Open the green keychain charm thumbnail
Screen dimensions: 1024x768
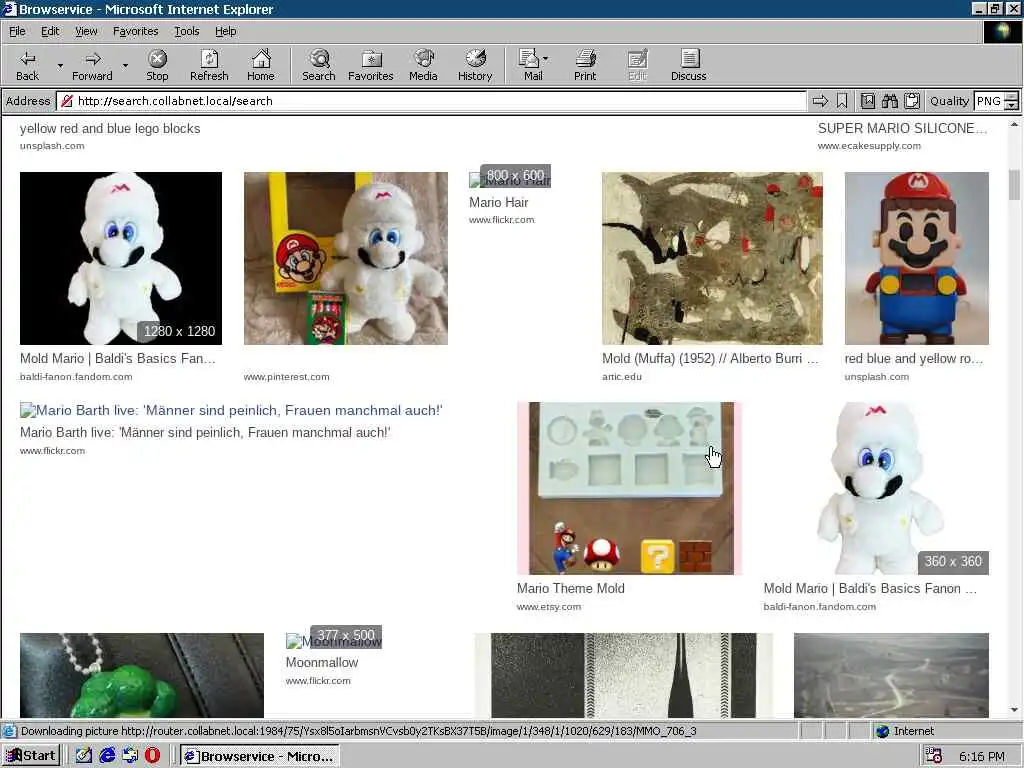click(x=142, y=675)
